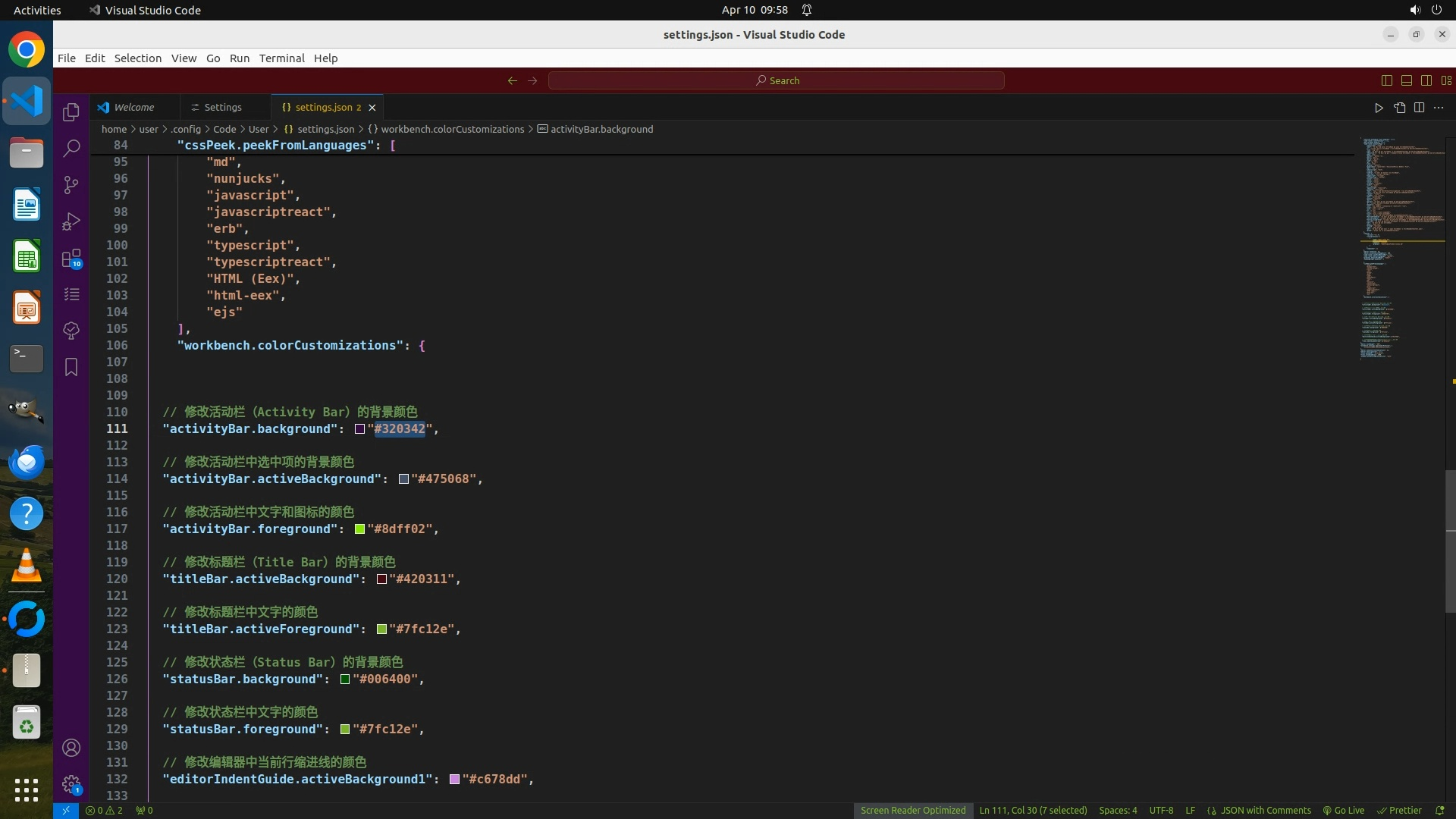Open the Terminal menu
The width and height of the screenshot is (1456, 819).
click(281, 58)
